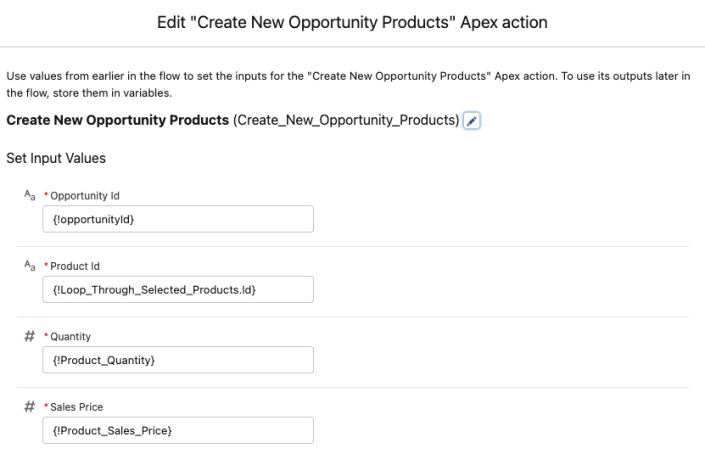Click the text-type icon beside Opportunity Id

[29, 195]
